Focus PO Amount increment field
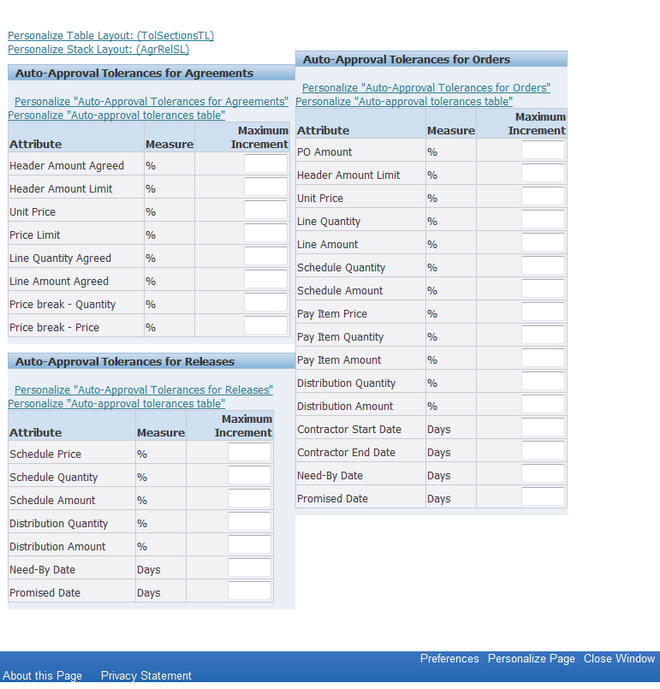This screenshot has height=689, width=660. click(x=543, y=150)
